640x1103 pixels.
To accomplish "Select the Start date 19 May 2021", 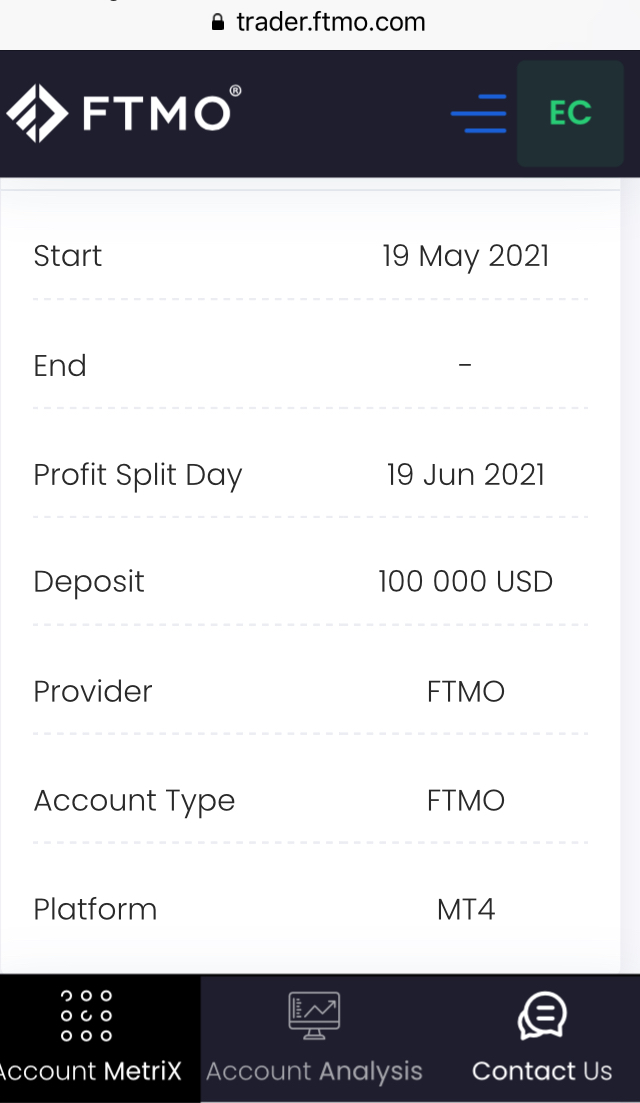I will coord(465,256).
